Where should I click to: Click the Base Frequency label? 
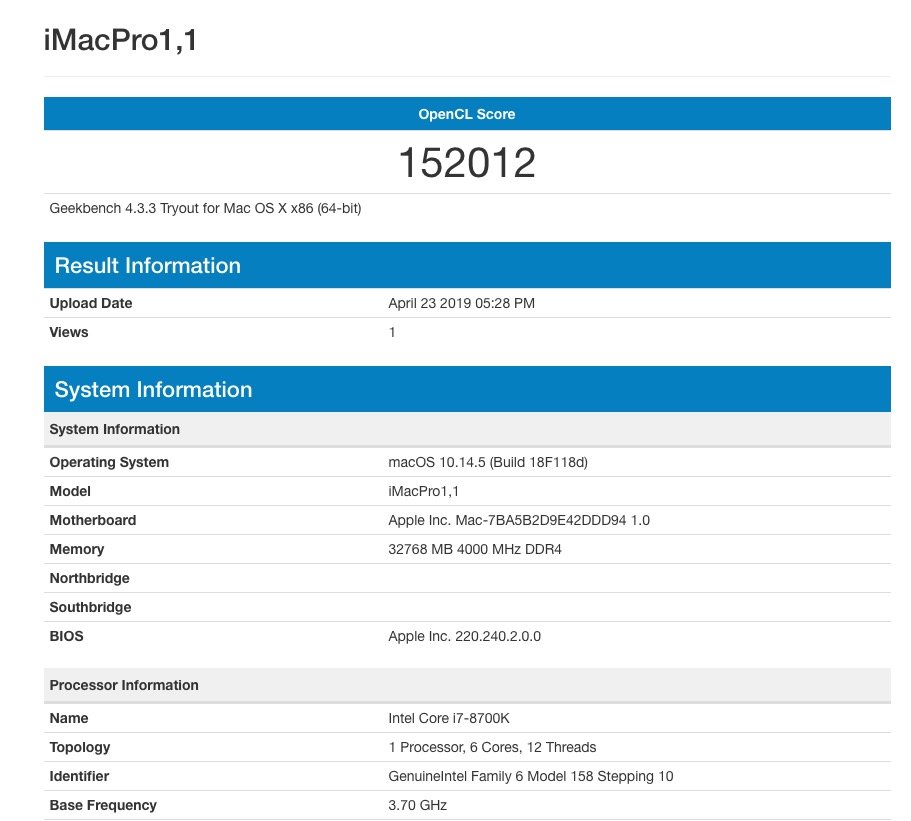pos(103,806)
